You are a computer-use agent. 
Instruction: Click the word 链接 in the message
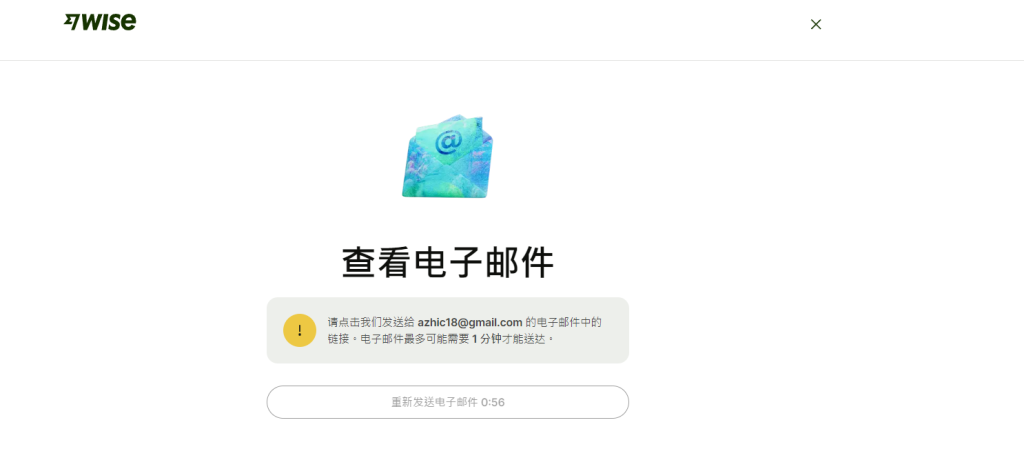[338, 339]
